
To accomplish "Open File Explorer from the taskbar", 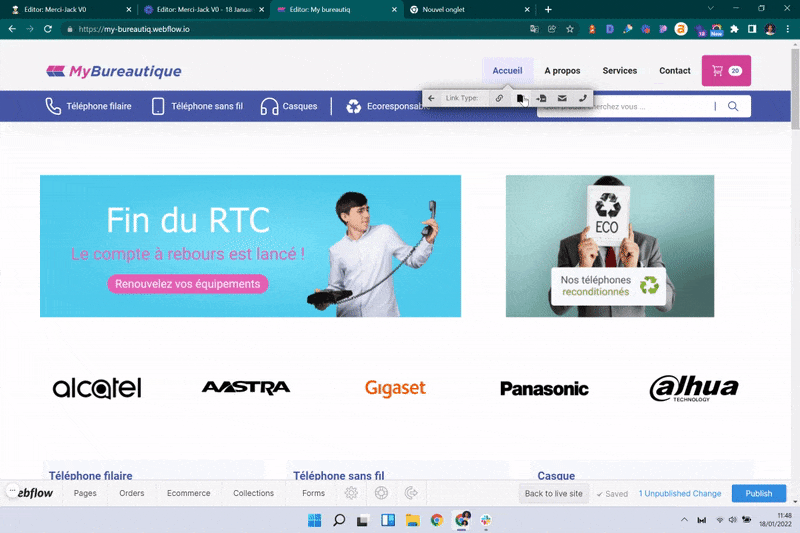I will 412,520.
